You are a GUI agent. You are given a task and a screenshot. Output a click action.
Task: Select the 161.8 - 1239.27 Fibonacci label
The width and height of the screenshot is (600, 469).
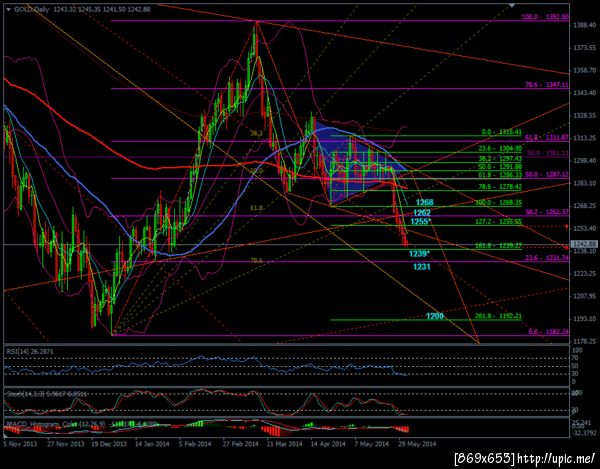tap(499, 246)
